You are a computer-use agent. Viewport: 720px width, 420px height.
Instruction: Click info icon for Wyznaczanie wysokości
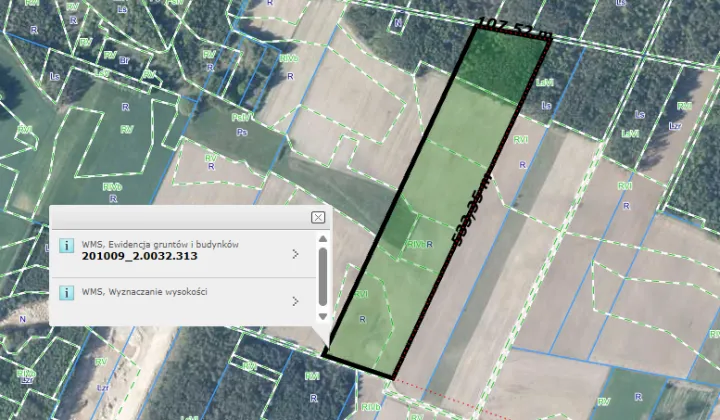67,293
